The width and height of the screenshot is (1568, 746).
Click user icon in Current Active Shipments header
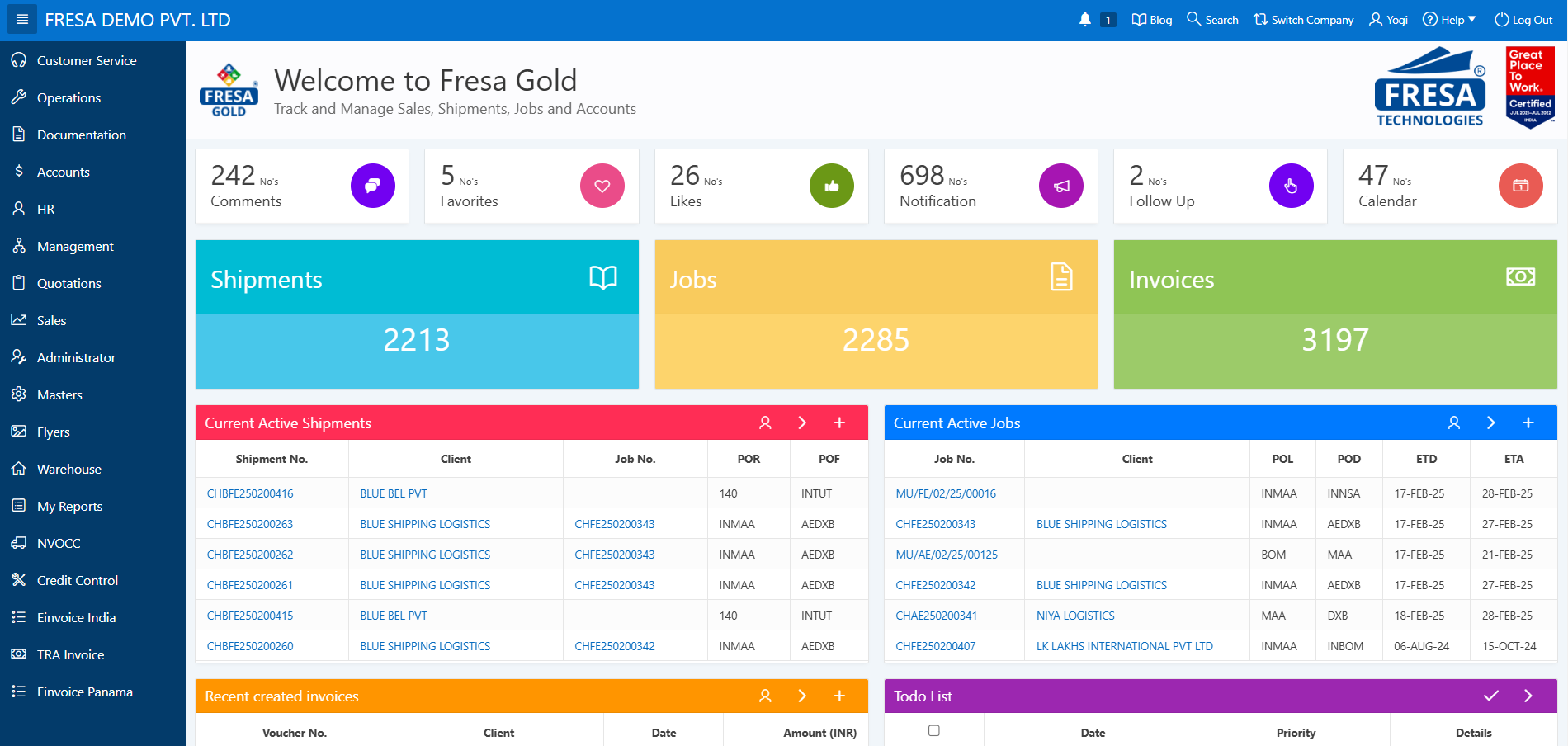(x=765, y=423)
